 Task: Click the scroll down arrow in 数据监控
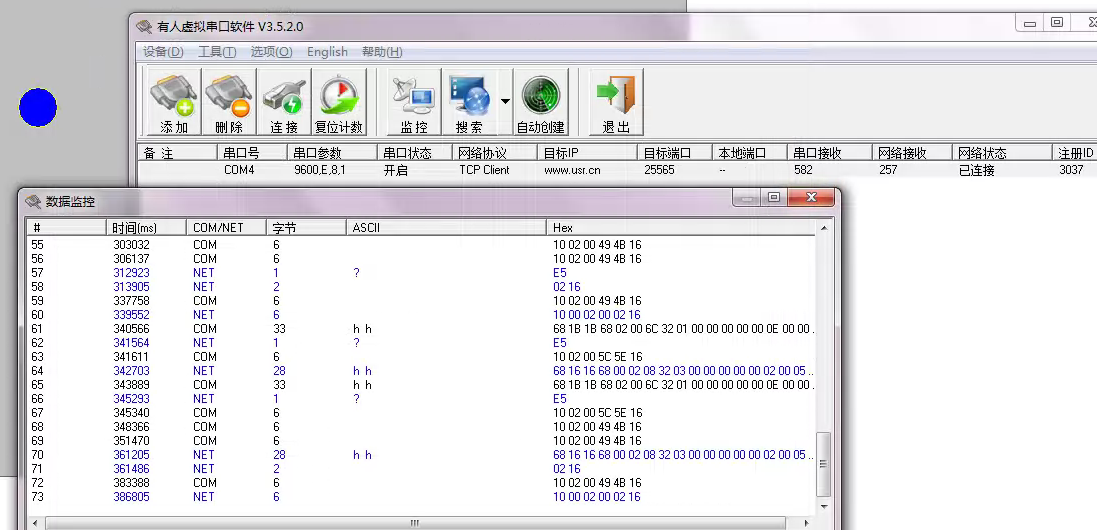823,506
